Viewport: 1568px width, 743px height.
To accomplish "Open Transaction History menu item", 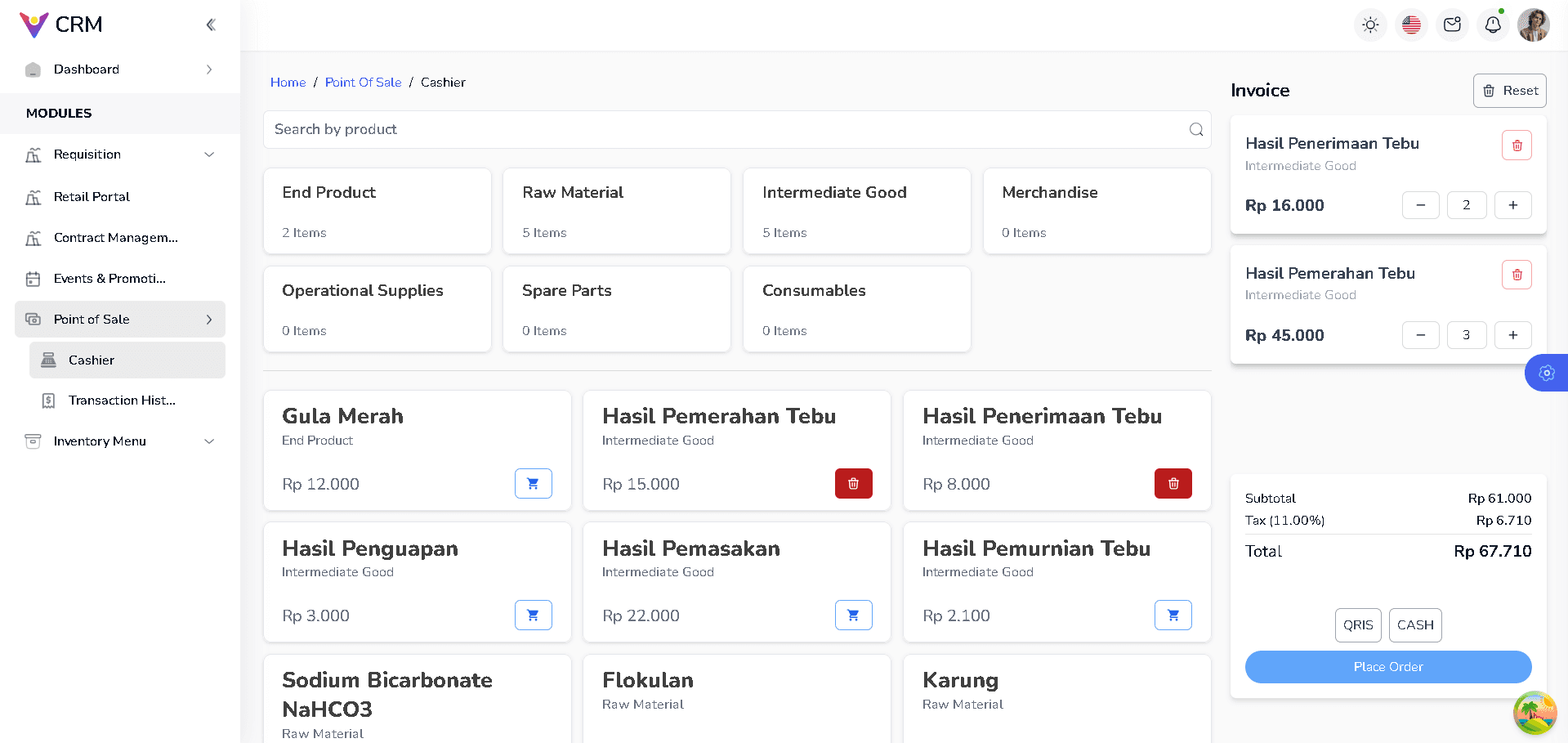I will point(122,401).
